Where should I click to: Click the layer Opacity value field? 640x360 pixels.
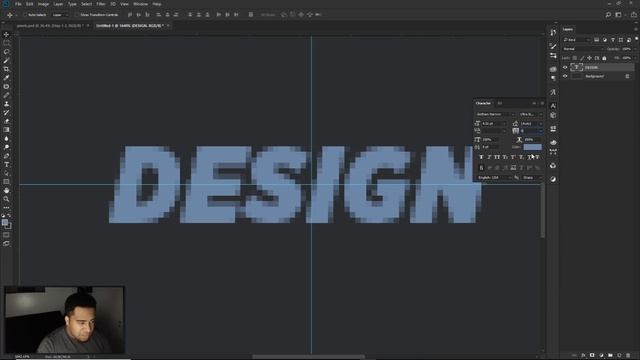pyautogui.click(x=627, y=49)
